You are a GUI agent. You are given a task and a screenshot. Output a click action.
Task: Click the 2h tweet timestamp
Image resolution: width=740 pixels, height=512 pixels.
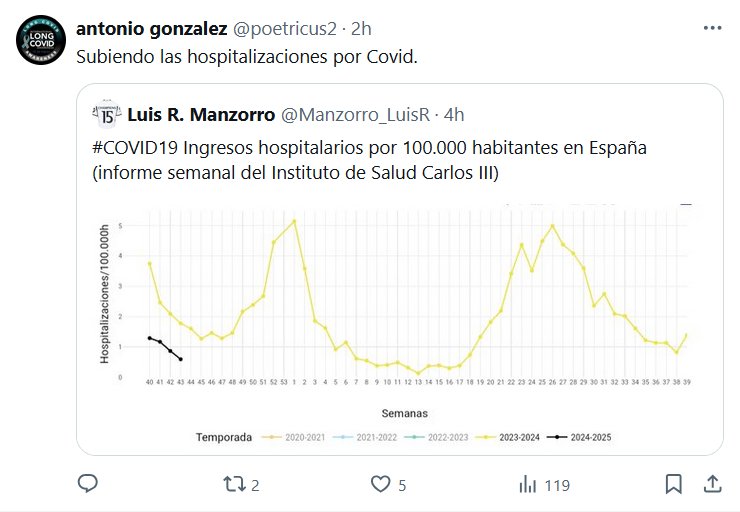click(361, 28)
